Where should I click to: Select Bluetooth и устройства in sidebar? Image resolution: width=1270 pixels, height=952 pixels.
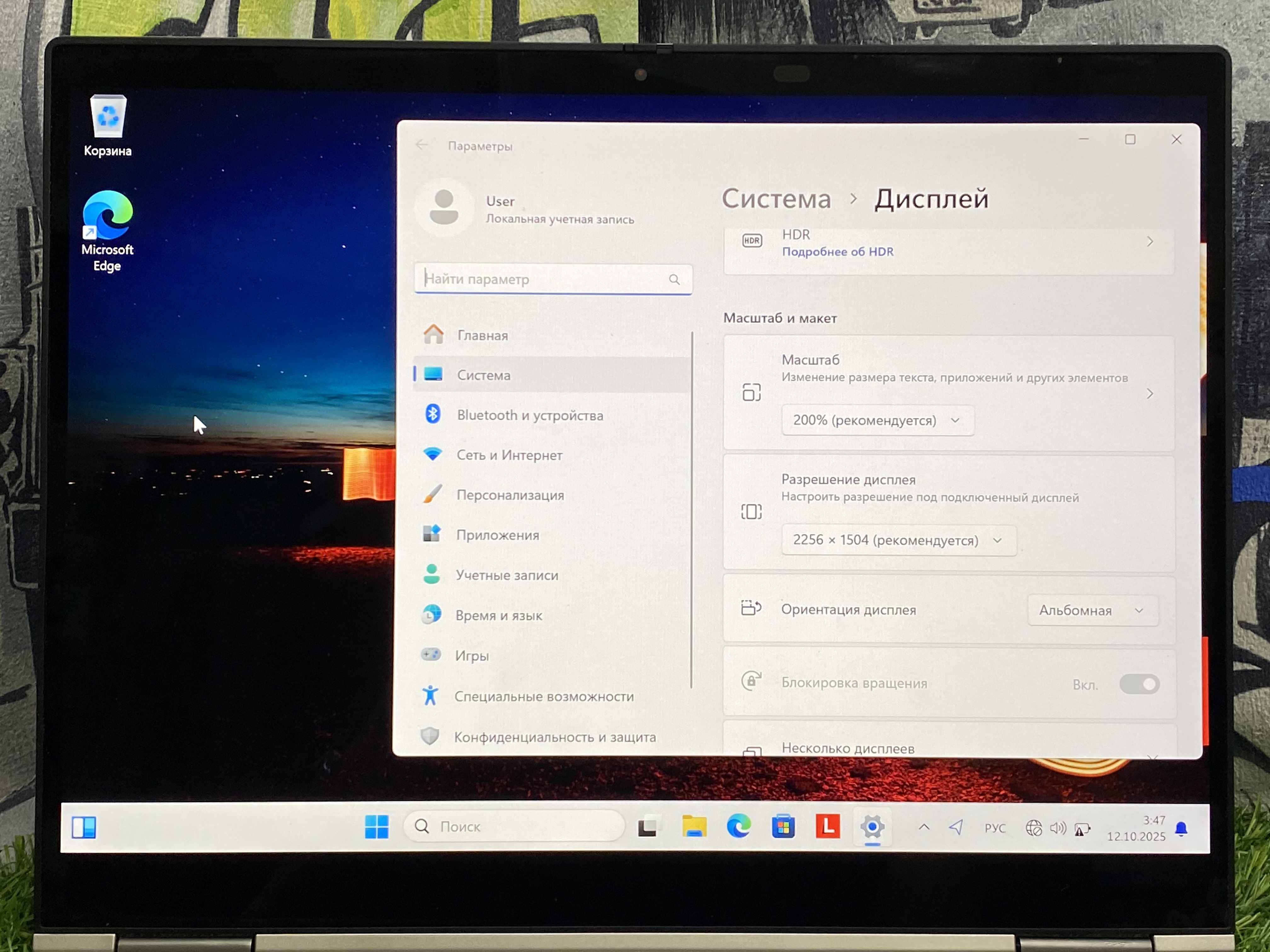point(529,416)
